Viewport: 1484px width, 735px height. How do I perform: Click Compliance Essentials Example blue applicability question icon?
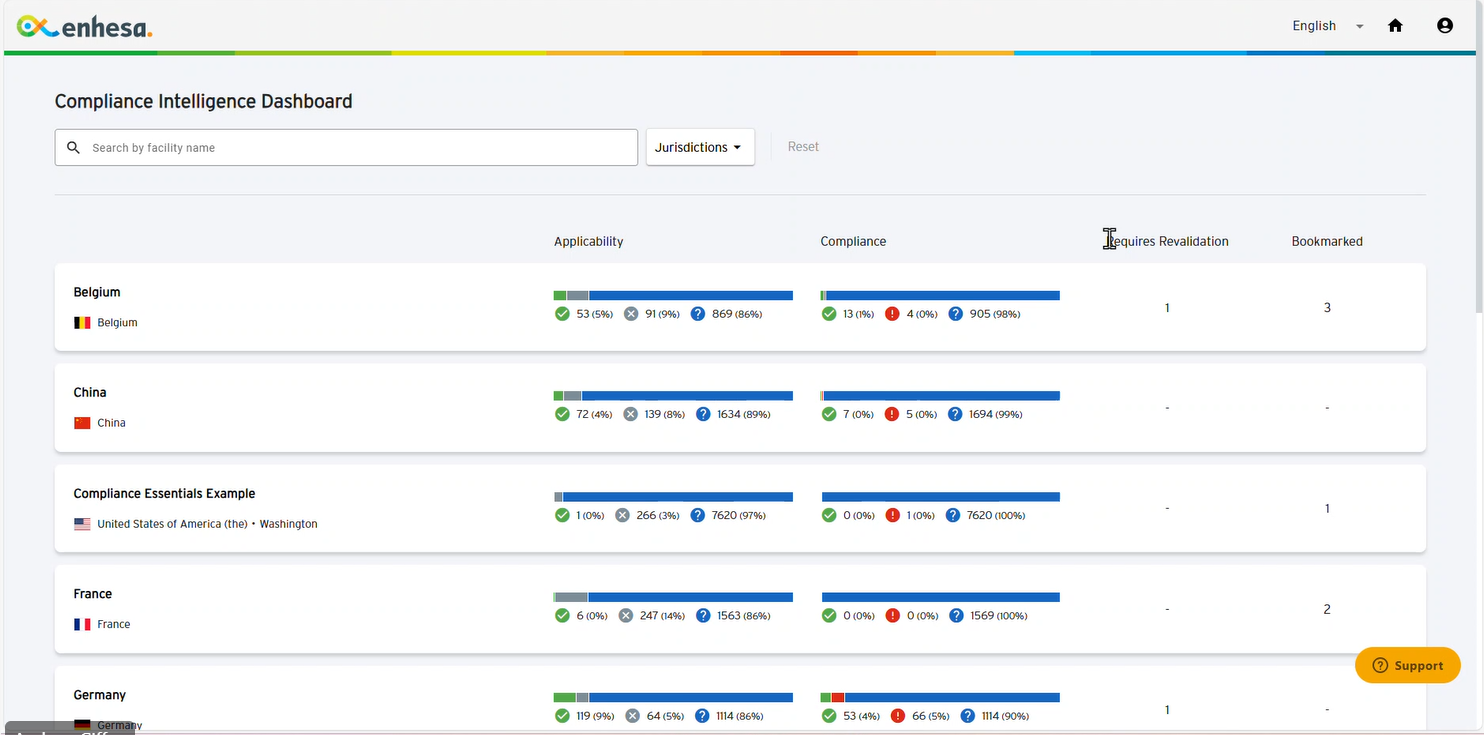click(702, 515)
